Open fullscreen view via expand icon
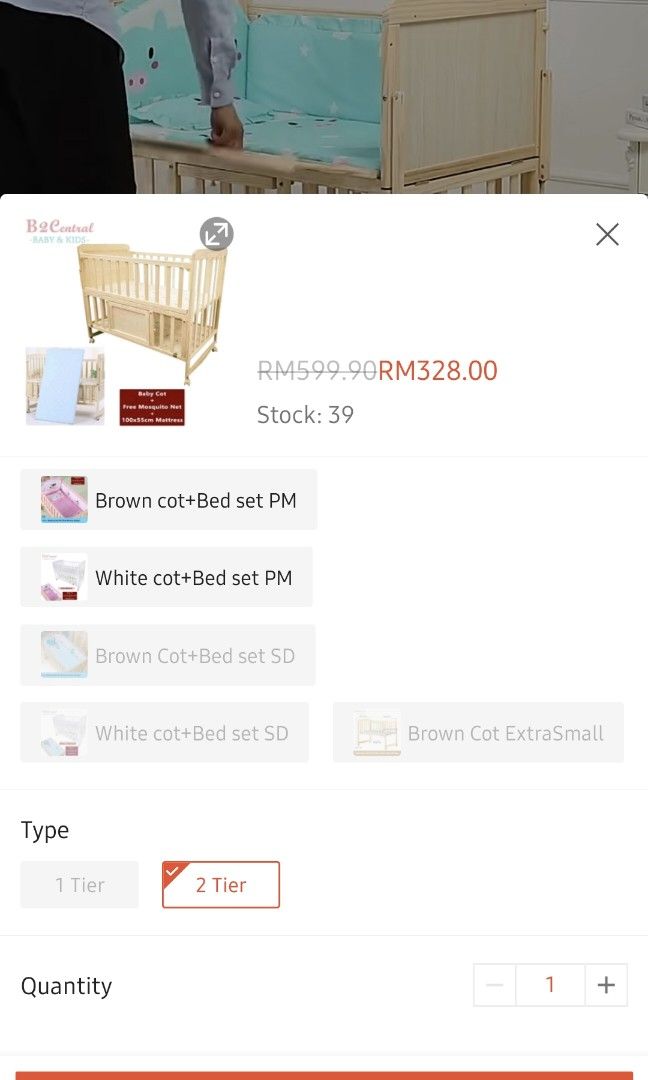This screenshot has height=1080, width=648. tap(216, 234)
